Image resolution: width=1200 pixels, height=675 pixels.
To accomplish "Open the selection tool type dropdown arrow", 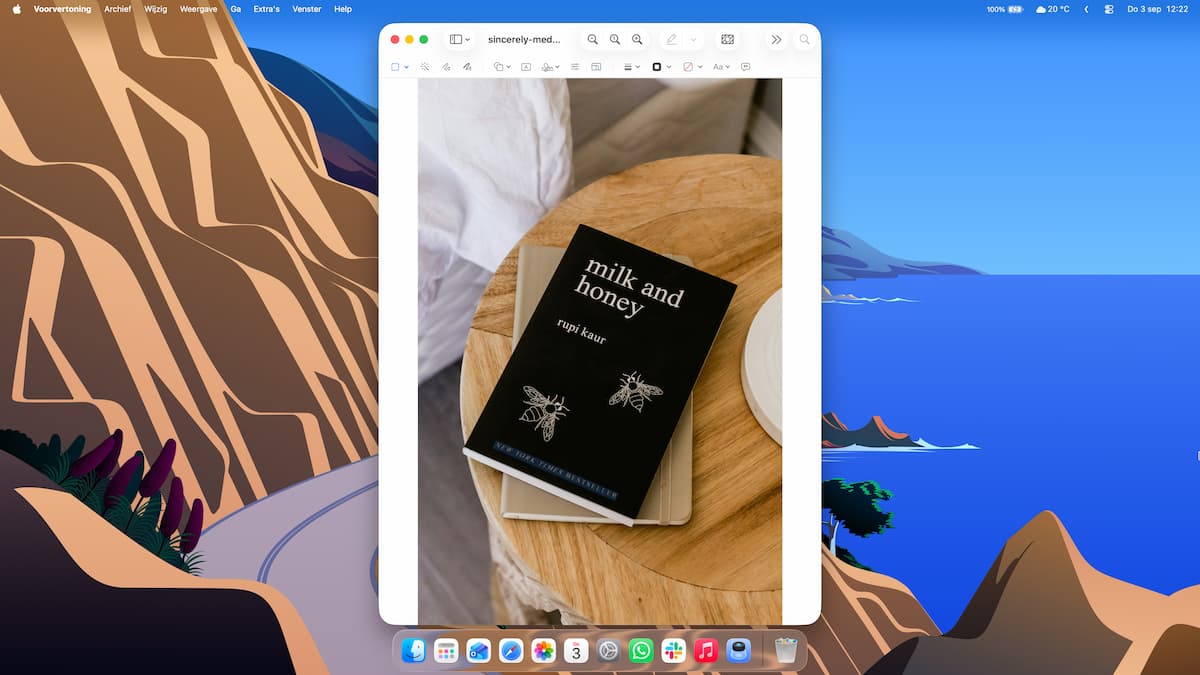I will click(406, 67).
